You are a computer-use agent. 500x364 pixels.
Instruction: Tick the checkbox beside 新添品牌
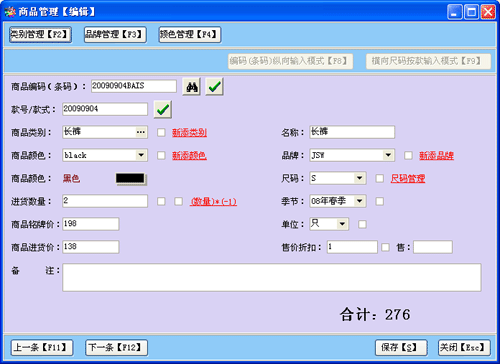(x=408, y=155)
